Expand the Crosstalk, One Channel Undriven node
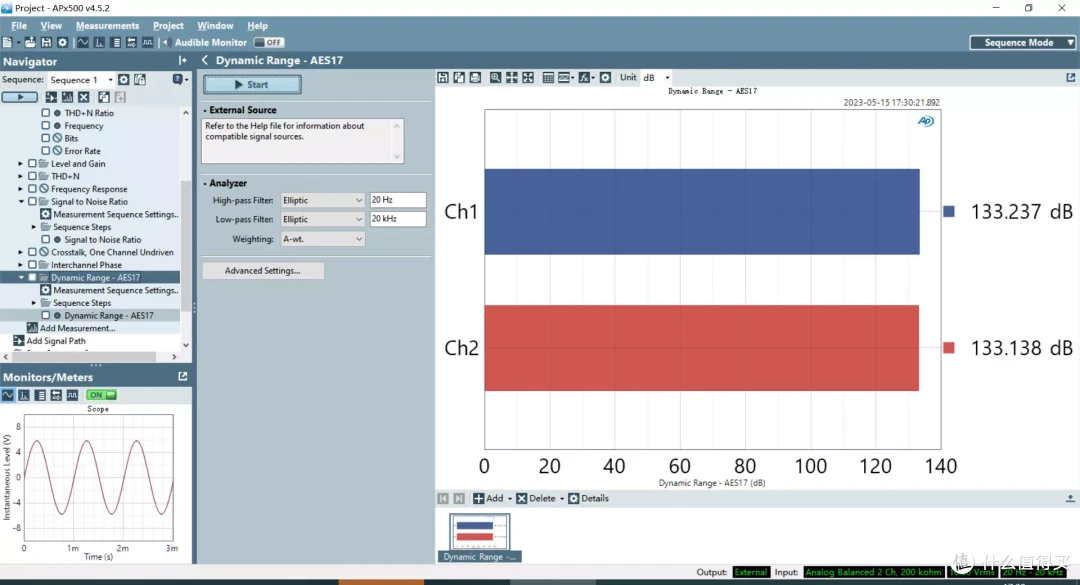 tap(21, 252)
